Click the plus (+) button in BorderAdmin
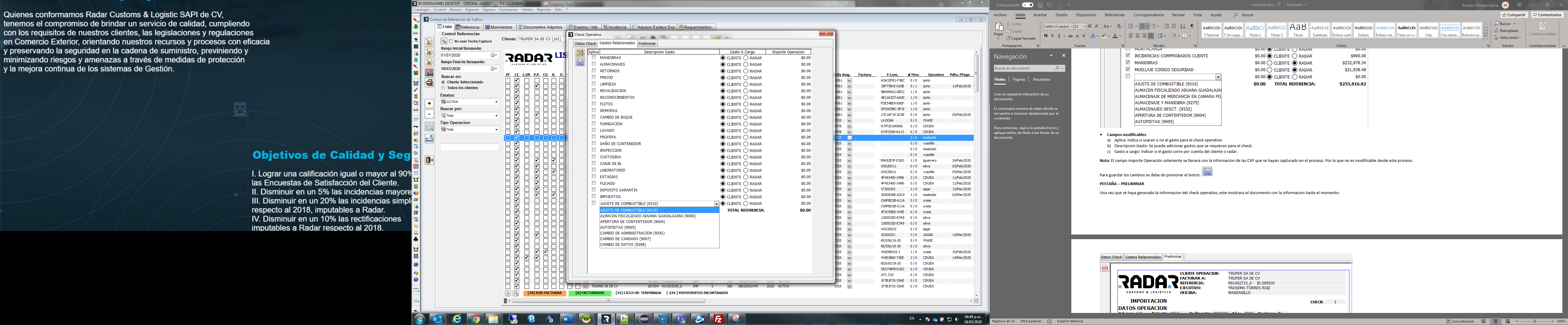 430,104
